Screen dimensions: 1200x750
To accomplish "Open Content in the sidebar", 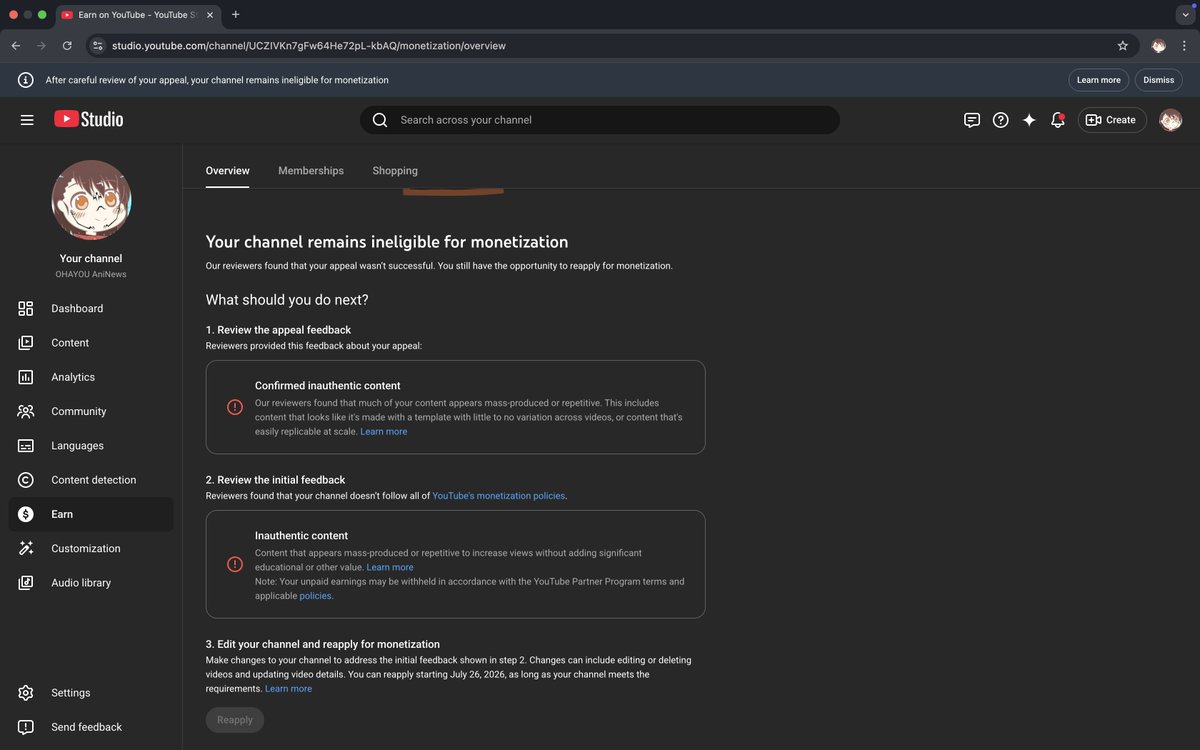I will pyautogui.click(x=91, y=343).
